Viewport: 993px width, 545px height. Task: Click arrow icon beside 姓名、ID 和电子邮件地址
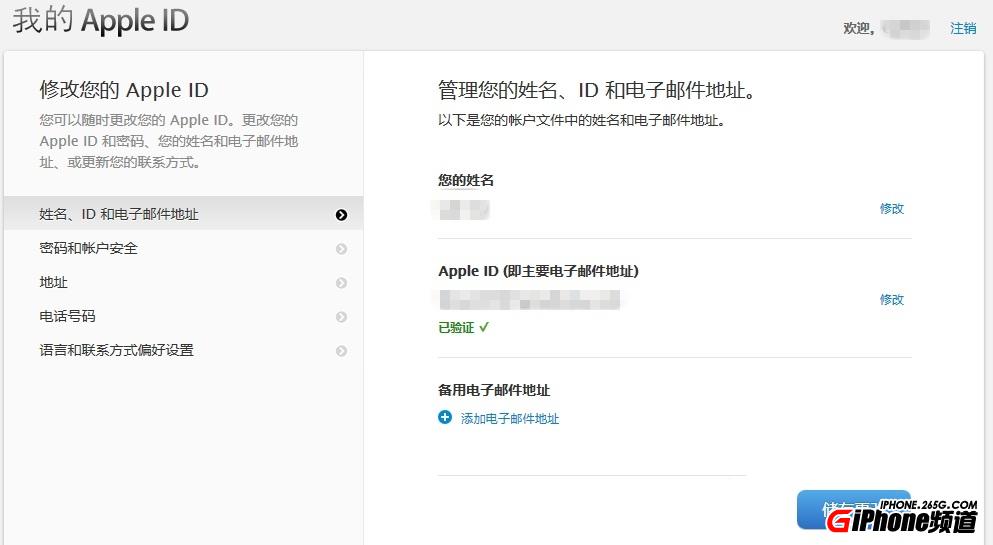341,215
